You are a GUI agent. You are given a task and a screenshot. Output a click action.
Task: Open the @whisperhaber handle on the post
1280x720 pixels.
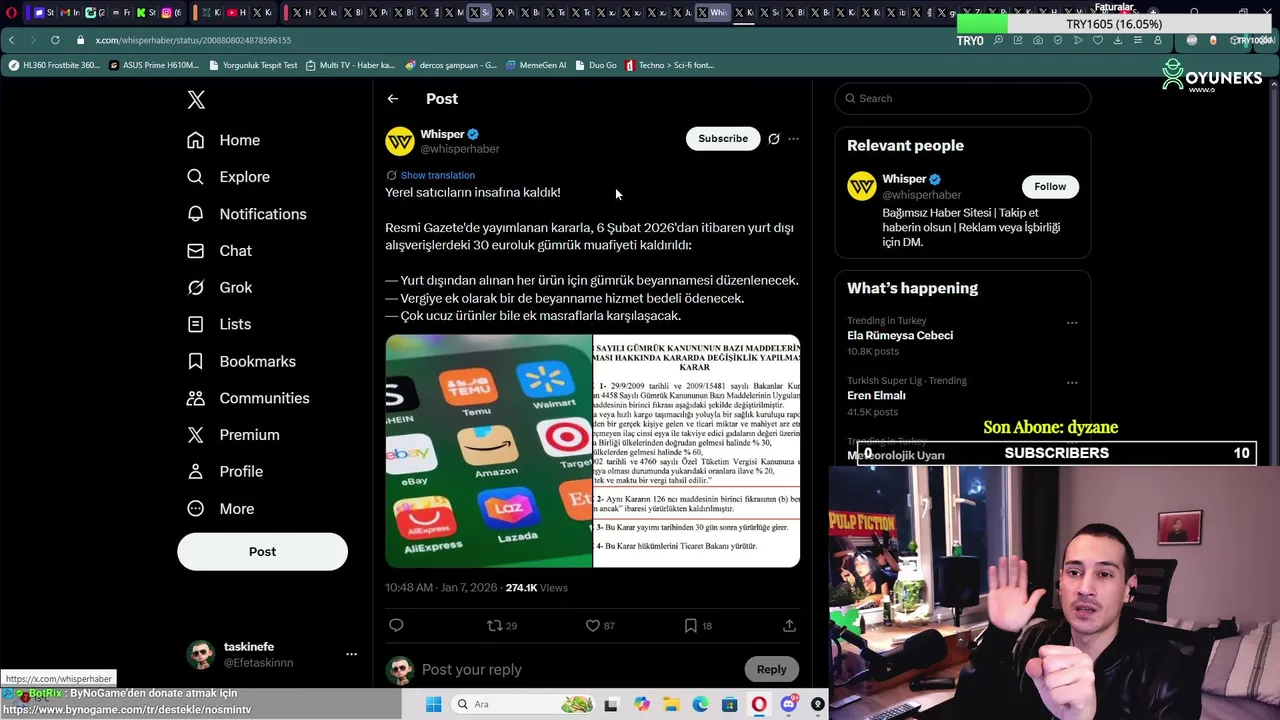coord(460,149)
